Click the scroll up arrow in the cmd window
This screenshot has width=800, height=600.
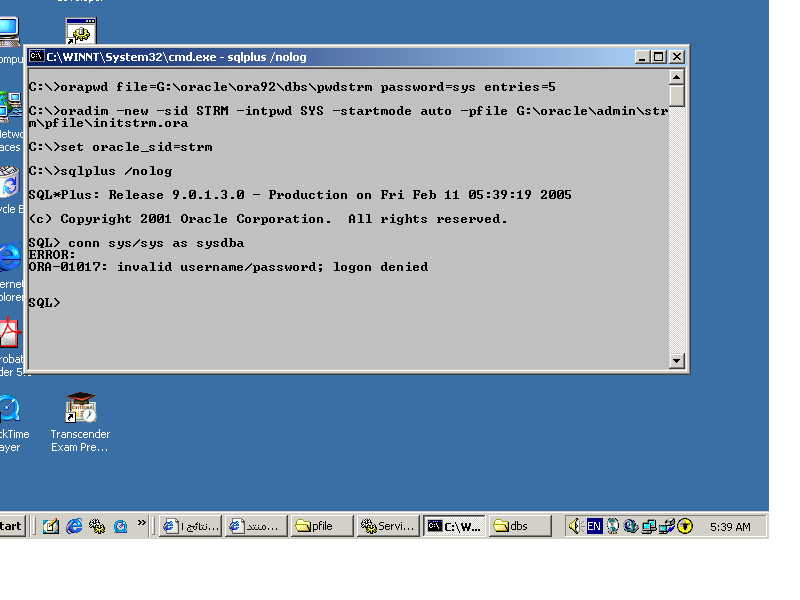coord(677,77)
